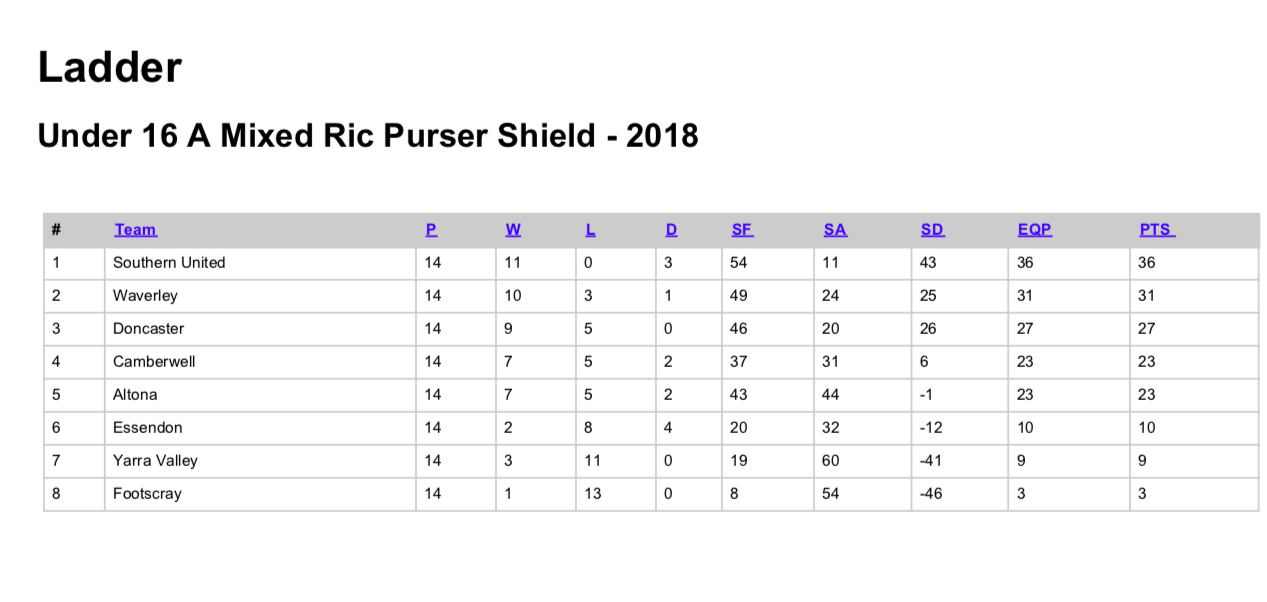
Task: Click the L column header link
Action: [591, 230]
